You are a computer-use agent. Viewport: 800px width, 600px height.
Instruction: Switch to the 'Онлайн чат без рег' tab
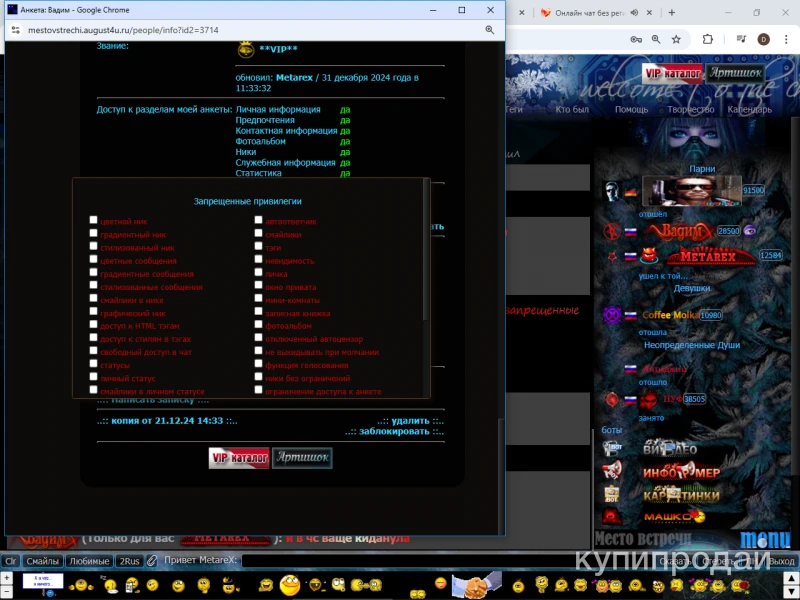589,13
